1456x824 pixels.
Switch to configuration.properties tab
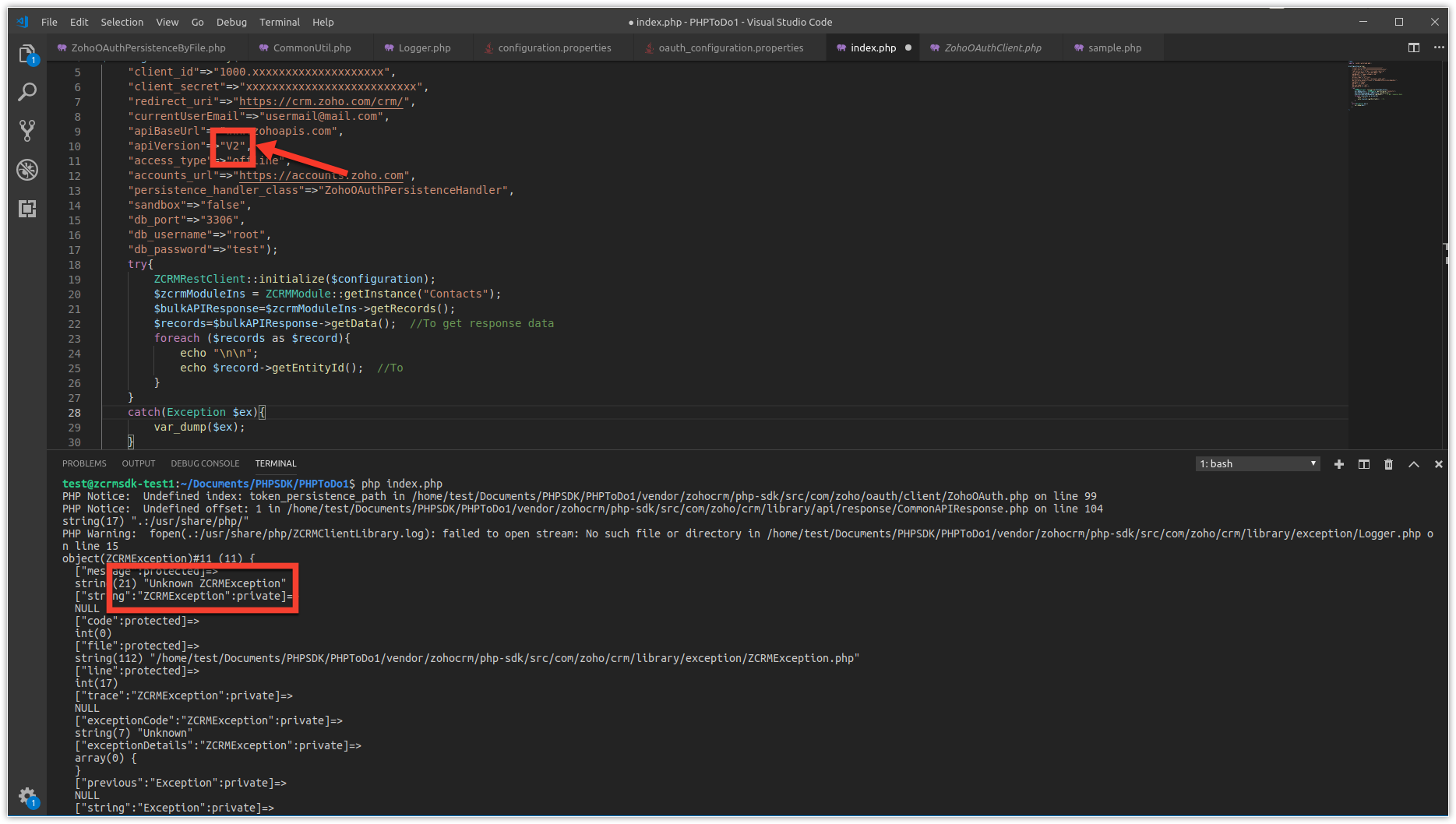[x=554, y=48]
